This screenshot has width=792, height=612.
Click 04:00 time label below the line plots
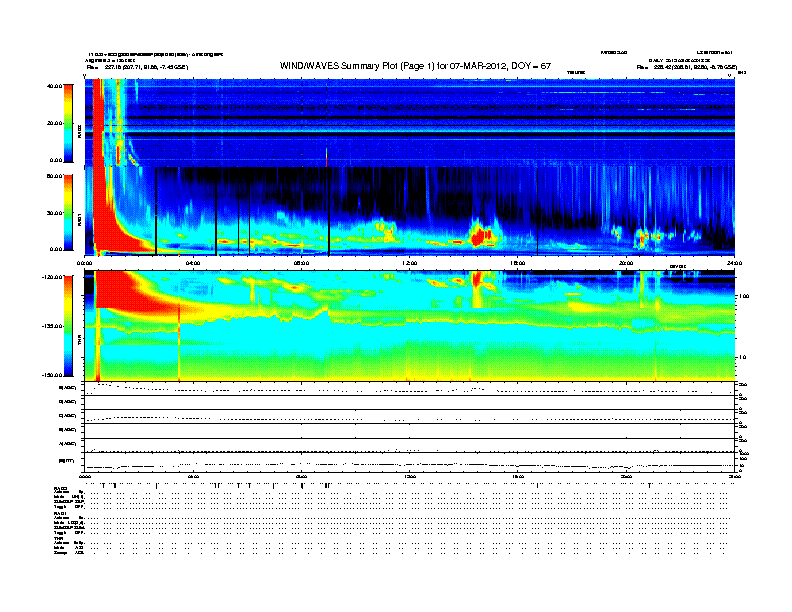point(193,476)
